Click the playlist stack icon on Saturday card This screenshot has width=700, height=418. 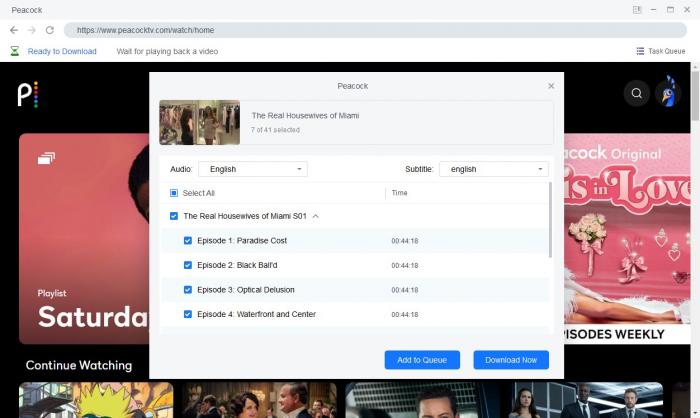pyautogui.click(x=46, y=158)
